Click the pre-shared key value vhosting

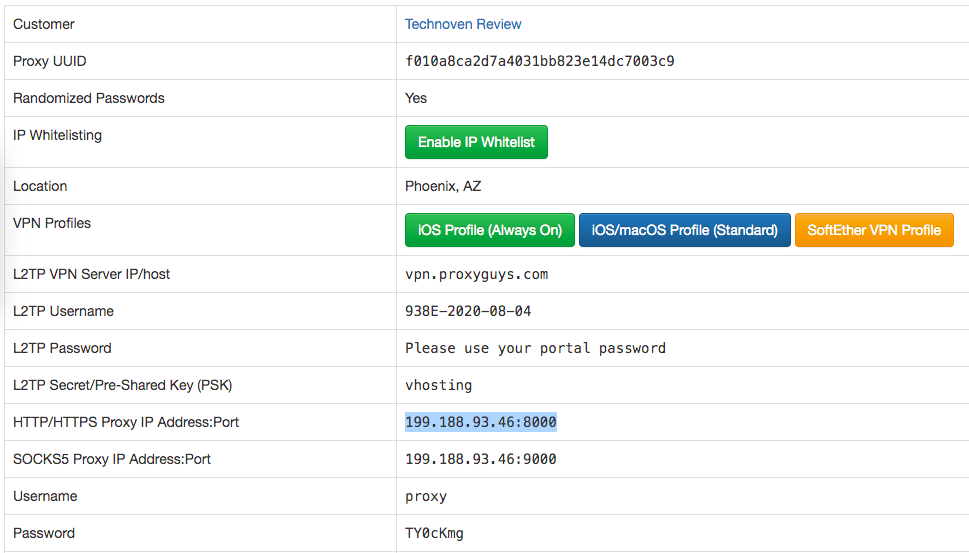(x=438, y=385)
